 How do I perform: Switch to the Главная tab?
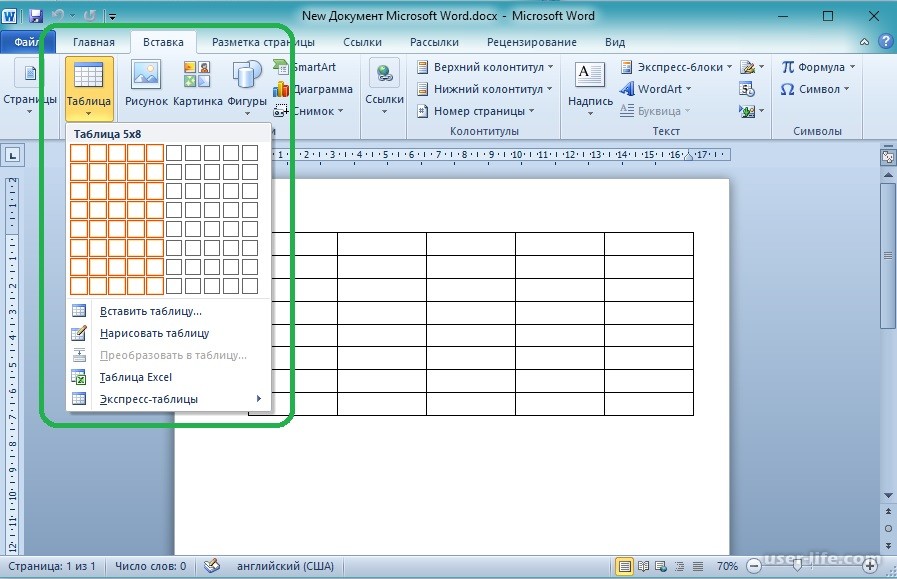click(x=94, y=42)
